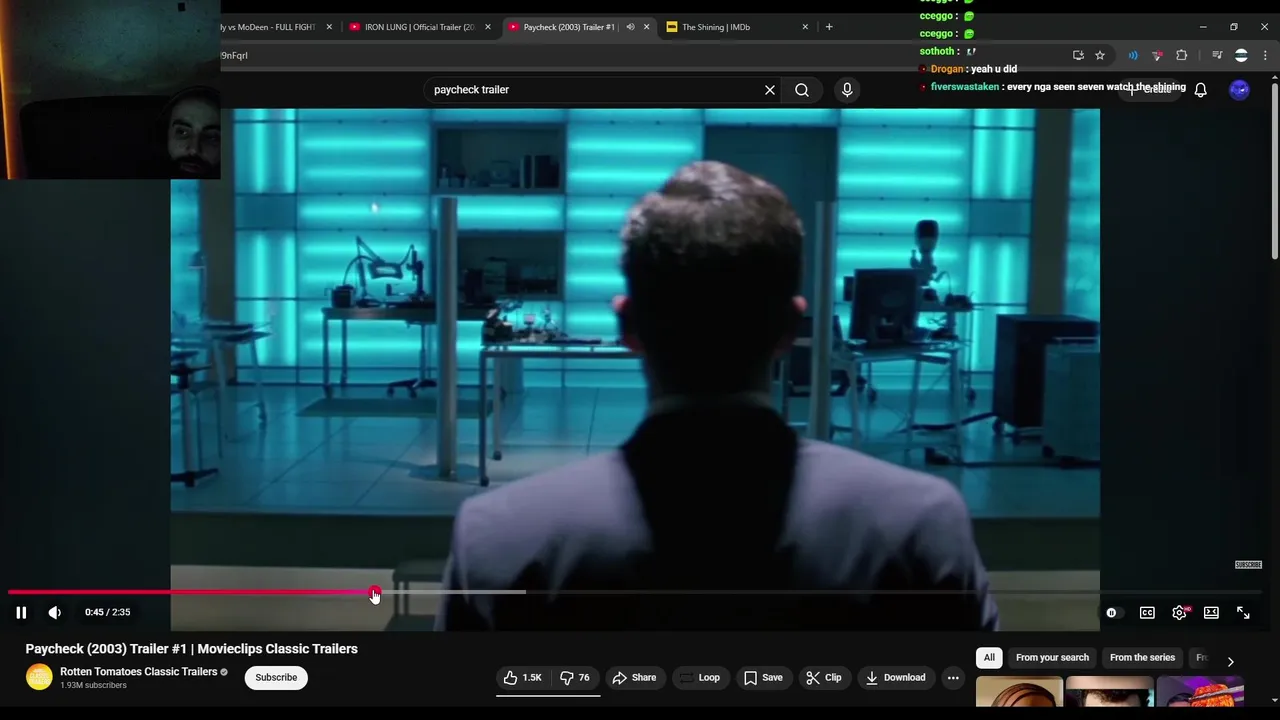This screenshot has width=1280, height=720.
Task: Close the MoDeen FULL FIGHT tab
Action: [330, 27]
